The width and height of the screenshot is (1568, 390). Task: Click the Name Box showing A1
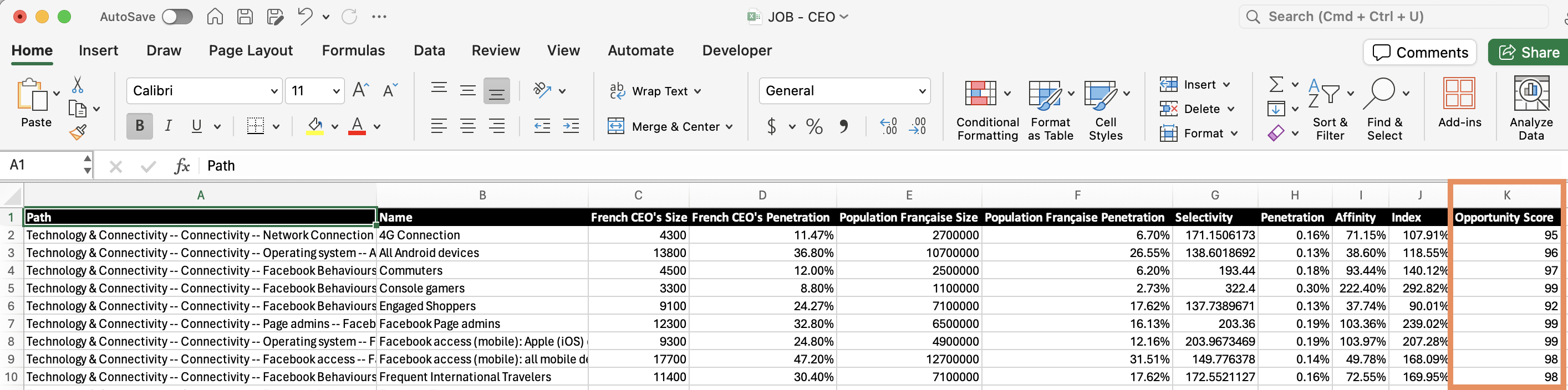coord(45,166)
